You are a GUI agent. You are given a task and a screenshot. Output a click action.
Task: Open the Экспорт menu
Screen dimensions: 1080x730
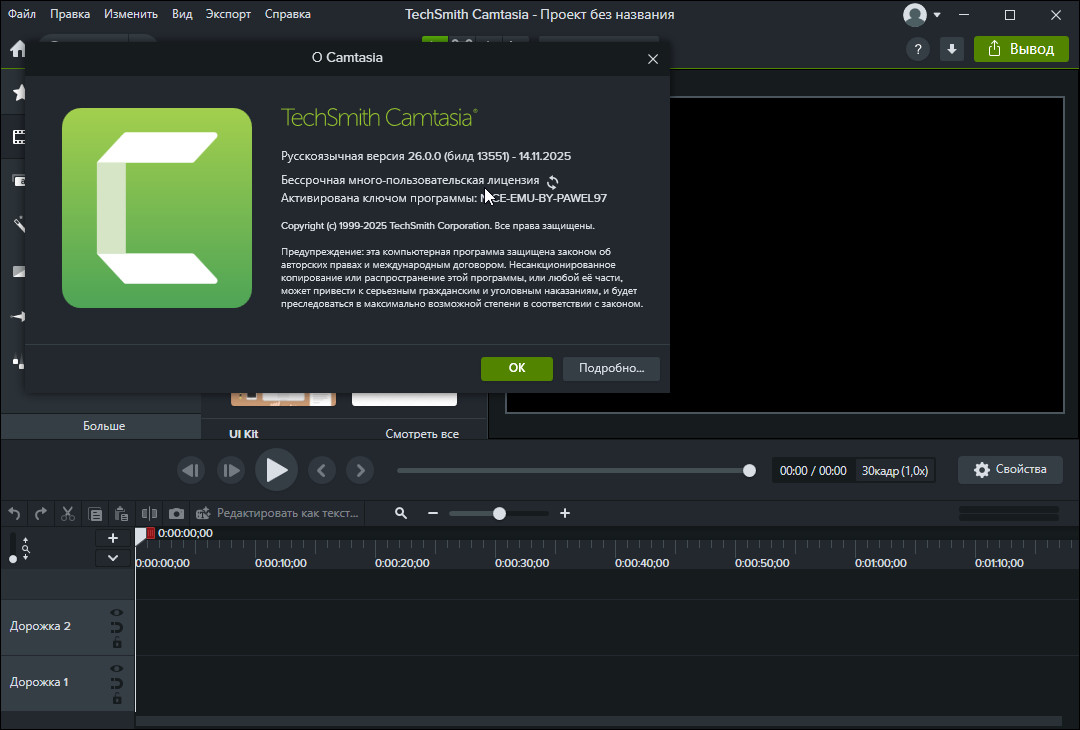pos(228,14)
